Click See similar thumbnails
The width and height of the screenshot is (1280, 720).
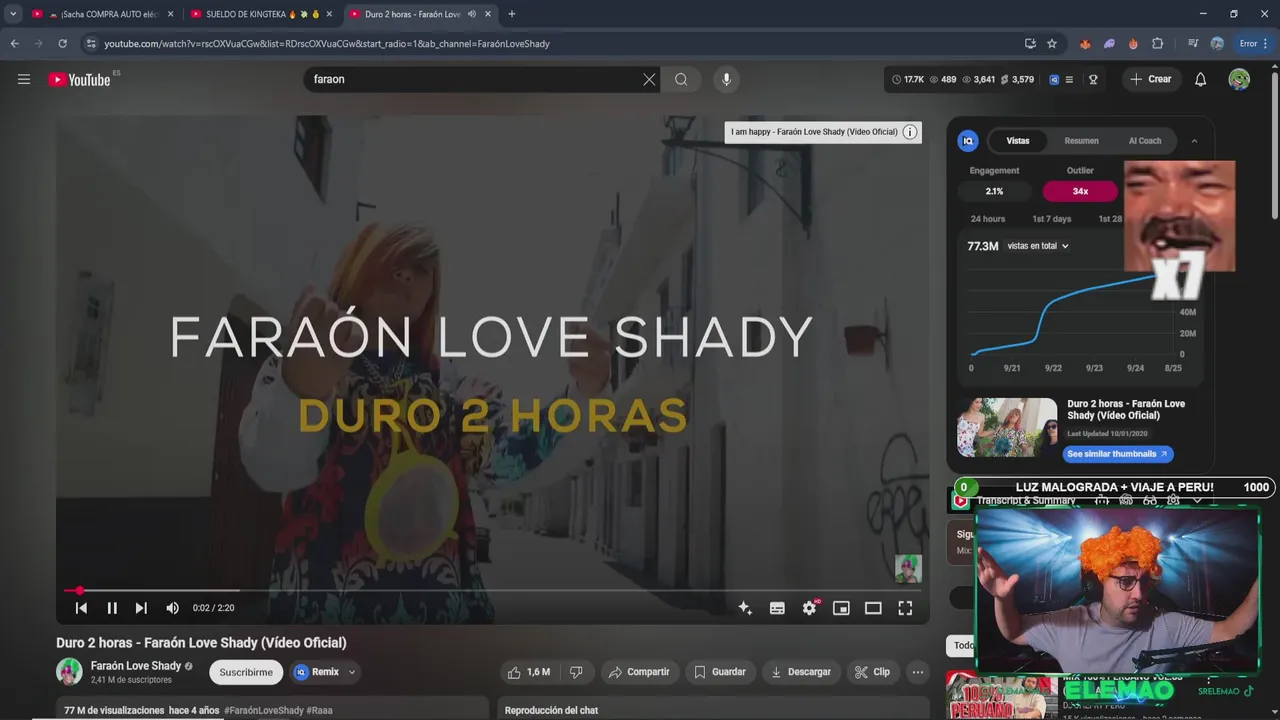click(1117, 454)
